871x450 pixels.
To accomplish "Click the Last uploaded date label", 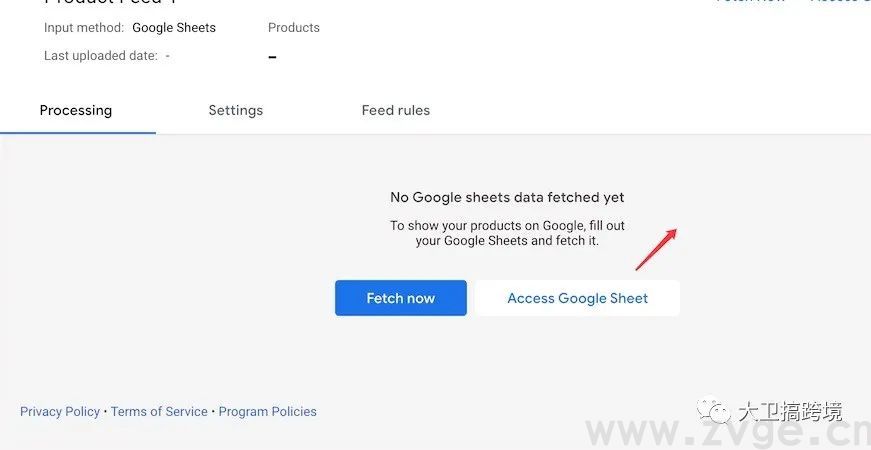I will (x=100, y=56).
